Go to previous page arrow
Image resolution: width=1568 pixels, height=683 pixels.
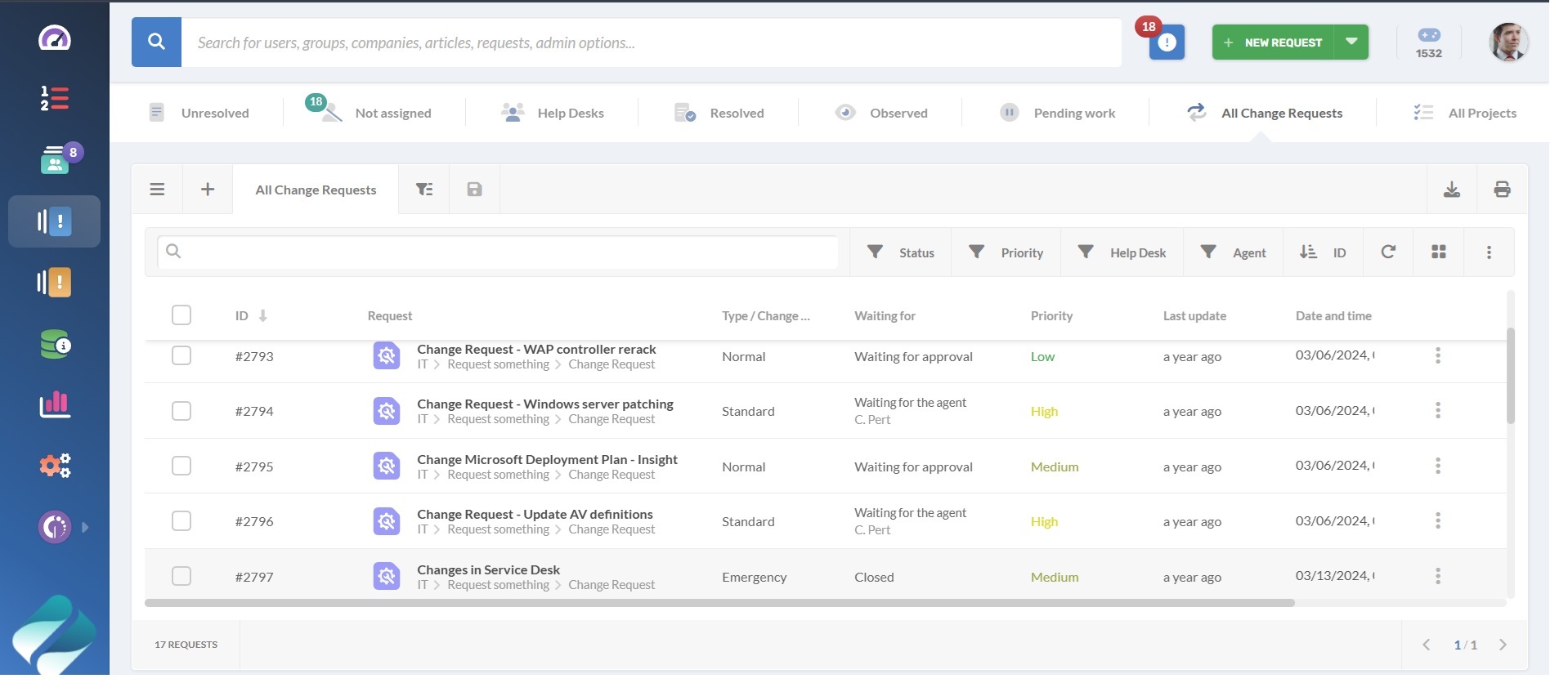coord(1427,645)
